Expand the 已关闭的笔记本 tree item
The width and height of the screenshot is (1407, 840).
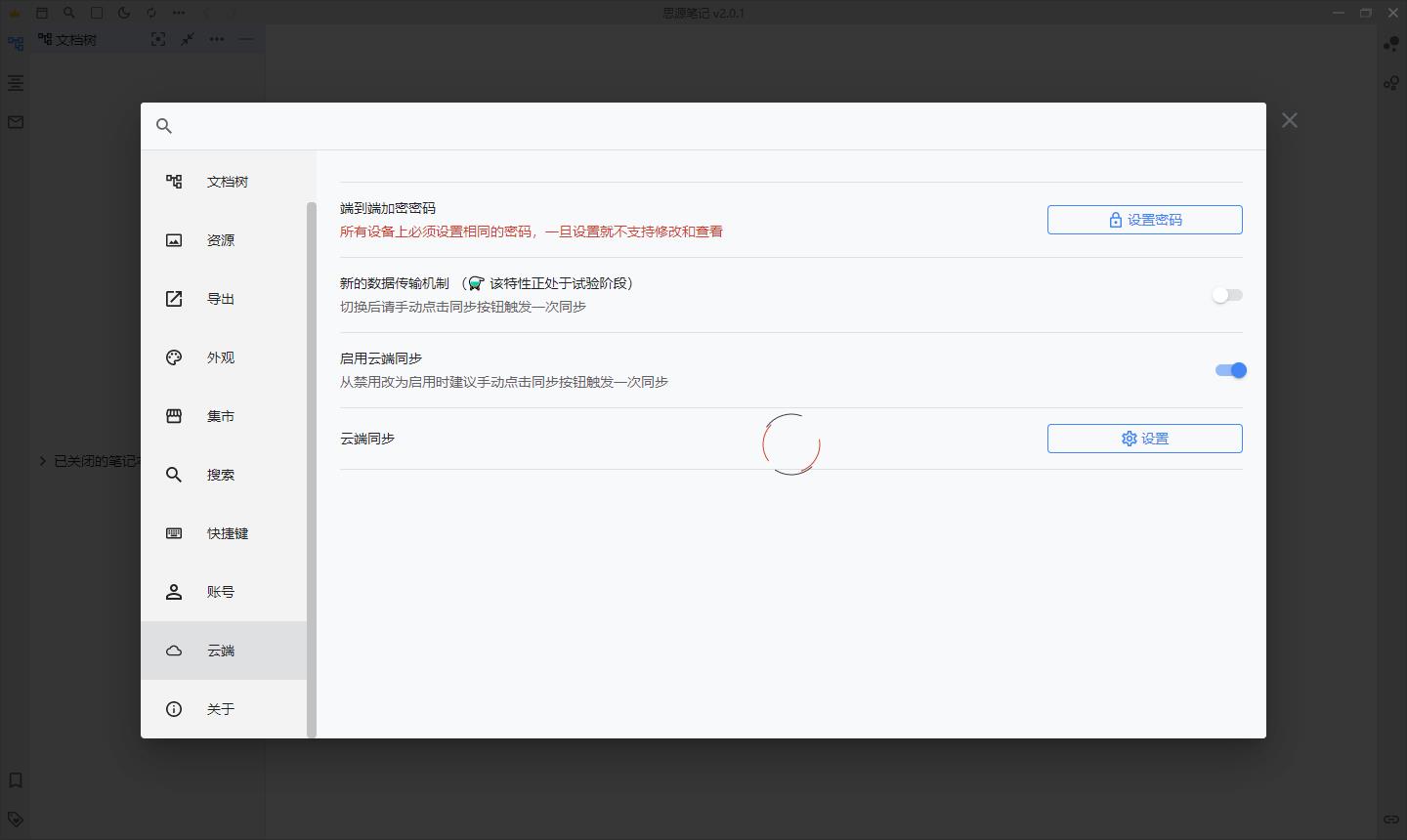pyautogui.click(x=42, y=461)
